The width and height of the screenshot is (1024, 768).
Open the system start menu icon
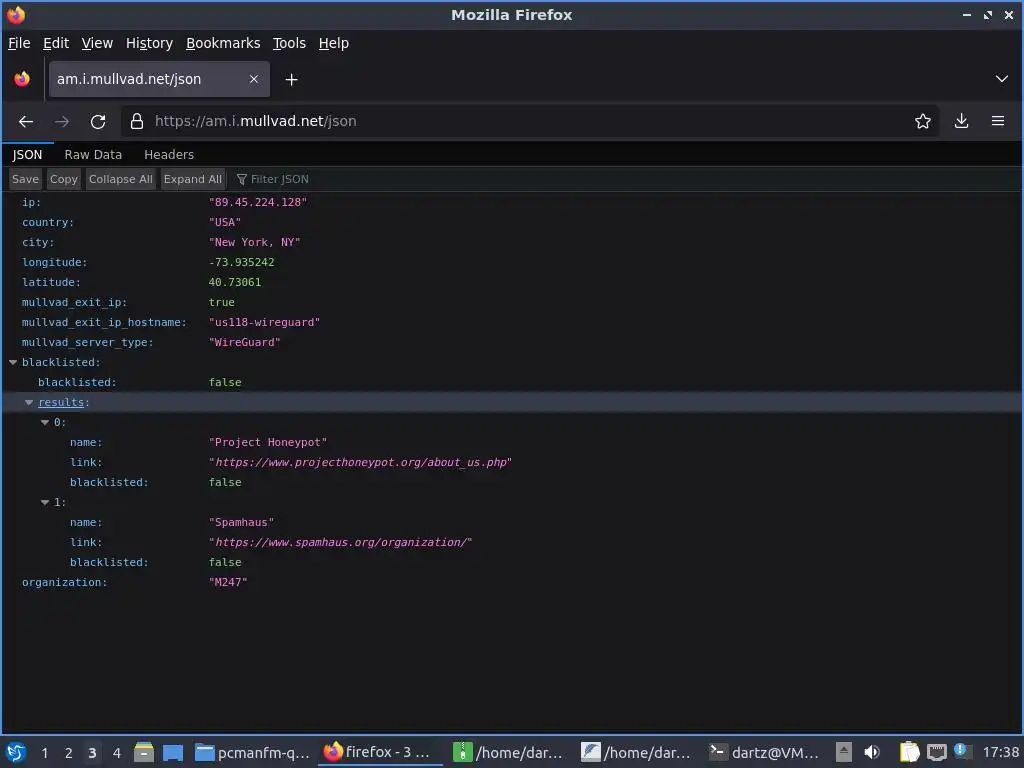point(16,752)
